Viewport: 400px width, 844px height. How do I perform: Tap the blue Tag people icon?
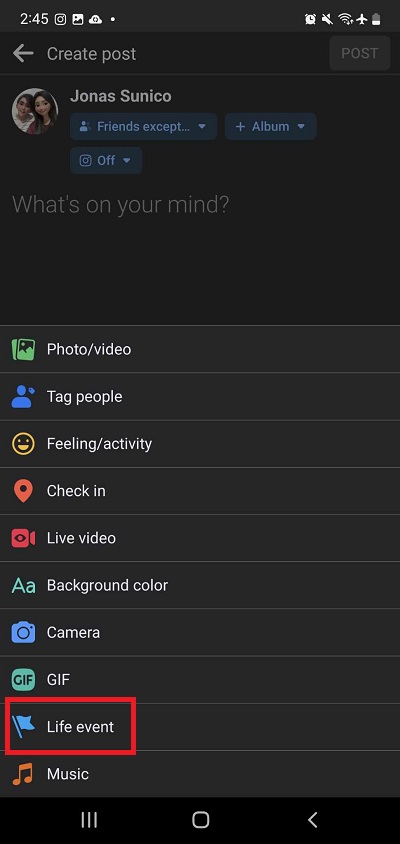23,397
